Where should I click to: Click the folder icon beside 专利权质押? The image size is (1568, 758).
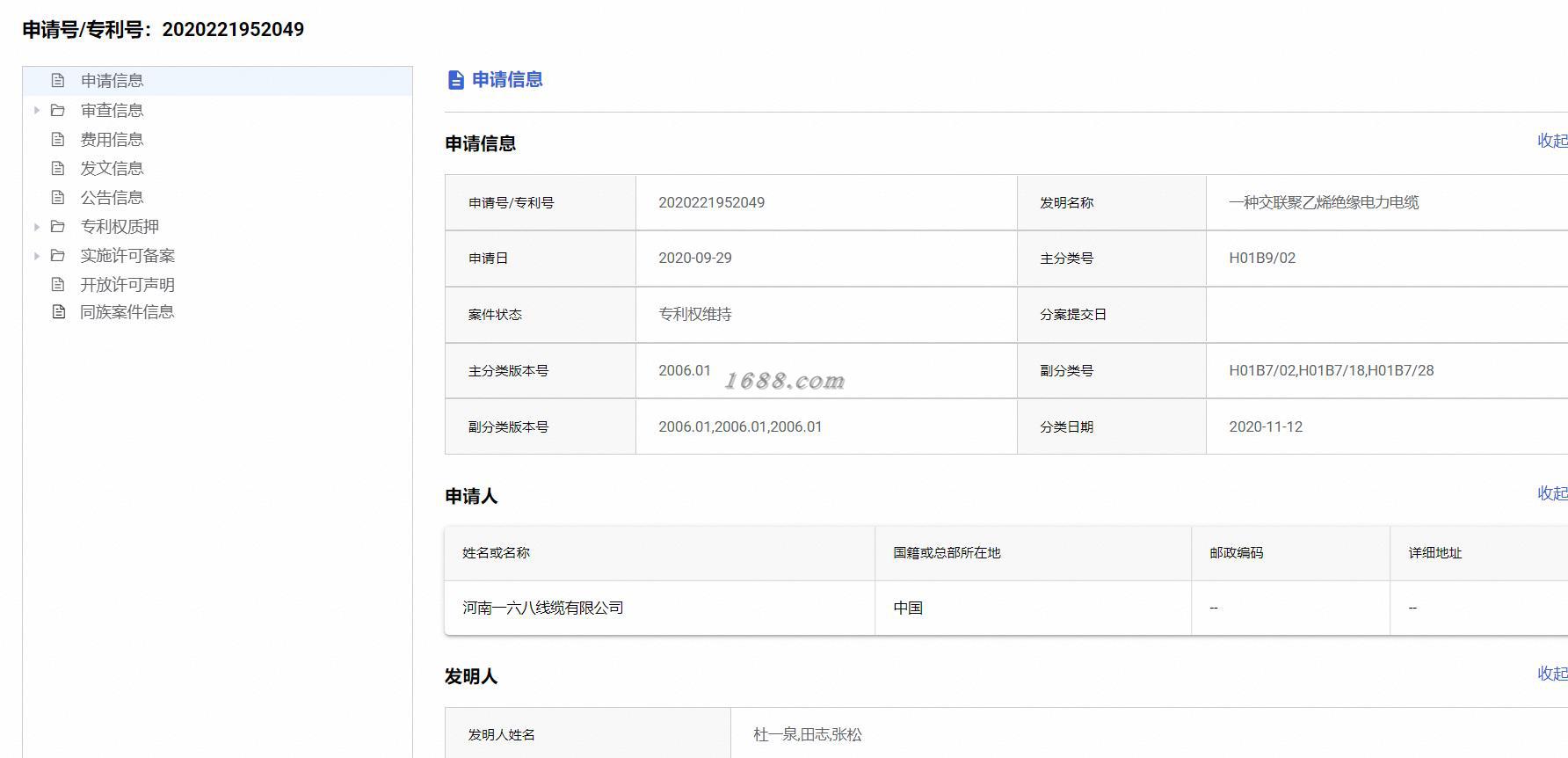[58, 226]
